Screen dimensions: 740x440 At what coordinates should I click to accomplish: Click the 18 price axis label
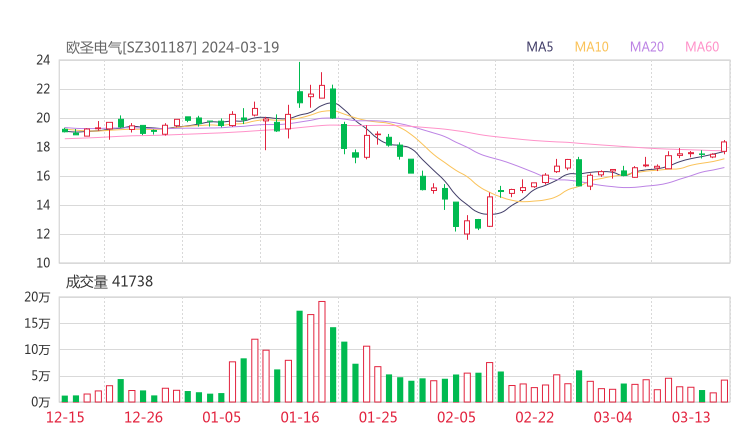point(43,147)
